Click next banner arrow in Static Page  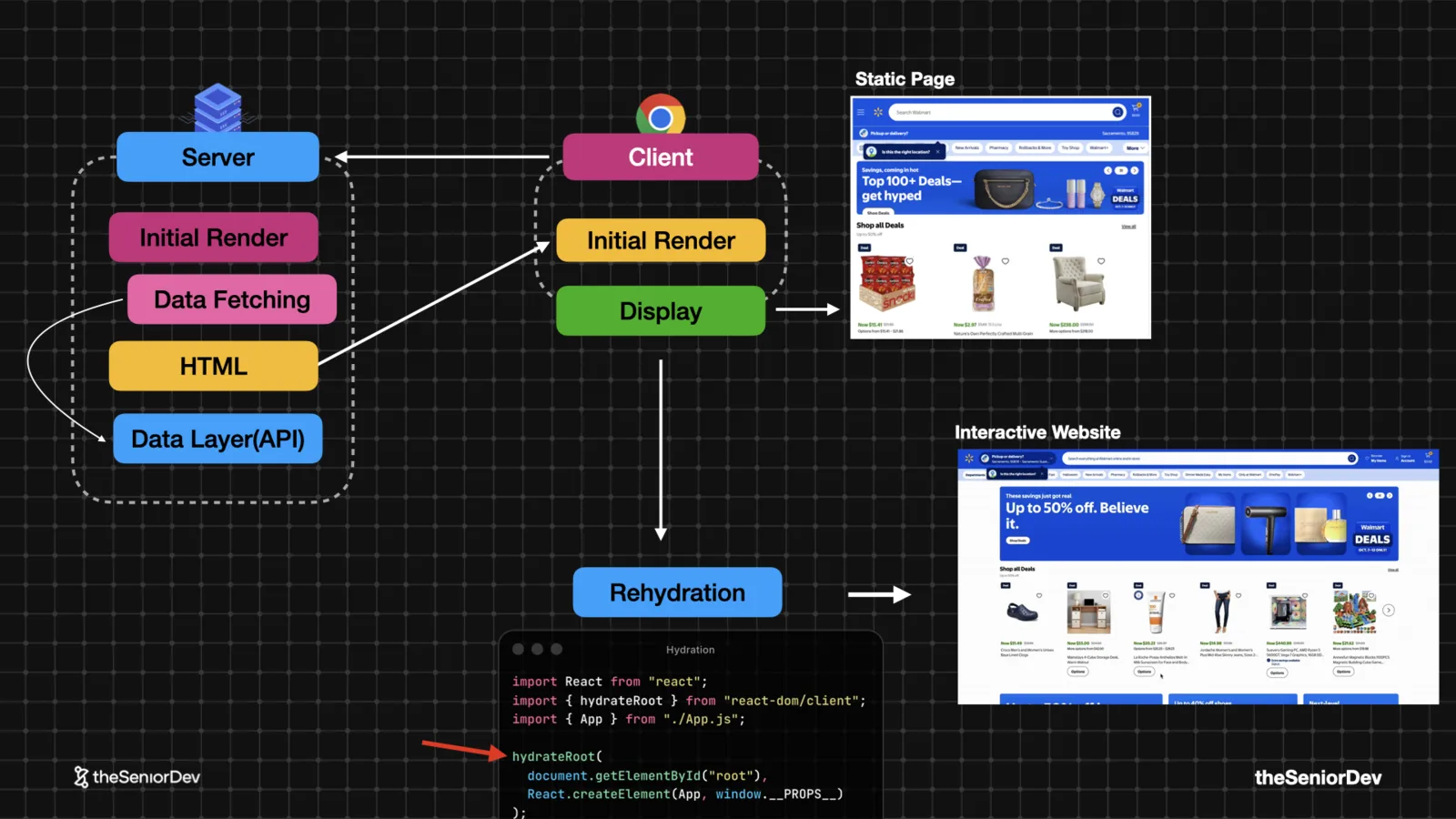[1135, 170]
